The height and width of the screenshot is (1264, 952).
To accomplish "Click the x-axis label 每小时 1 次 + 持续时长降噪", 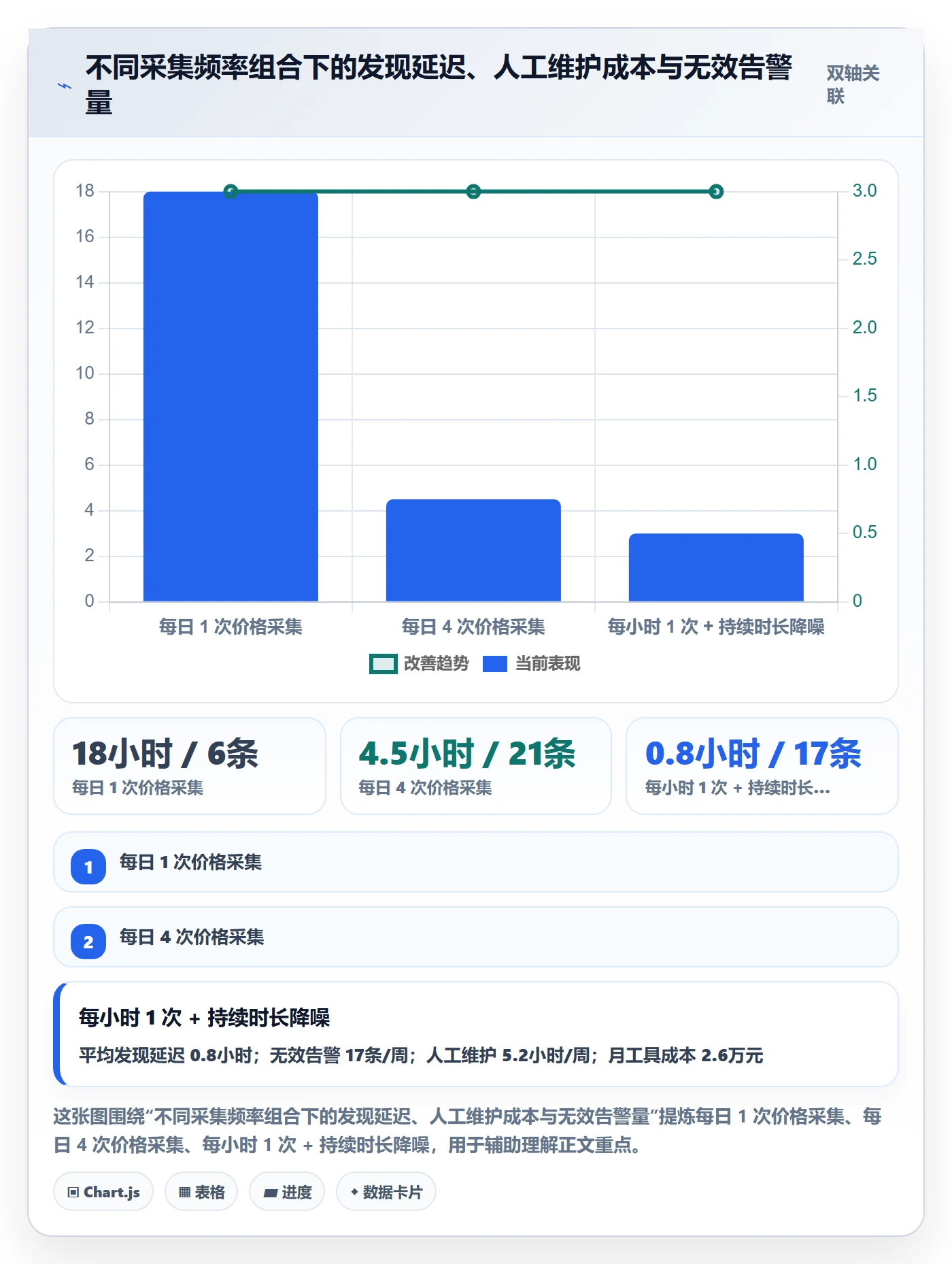I will tap(716, 627).
